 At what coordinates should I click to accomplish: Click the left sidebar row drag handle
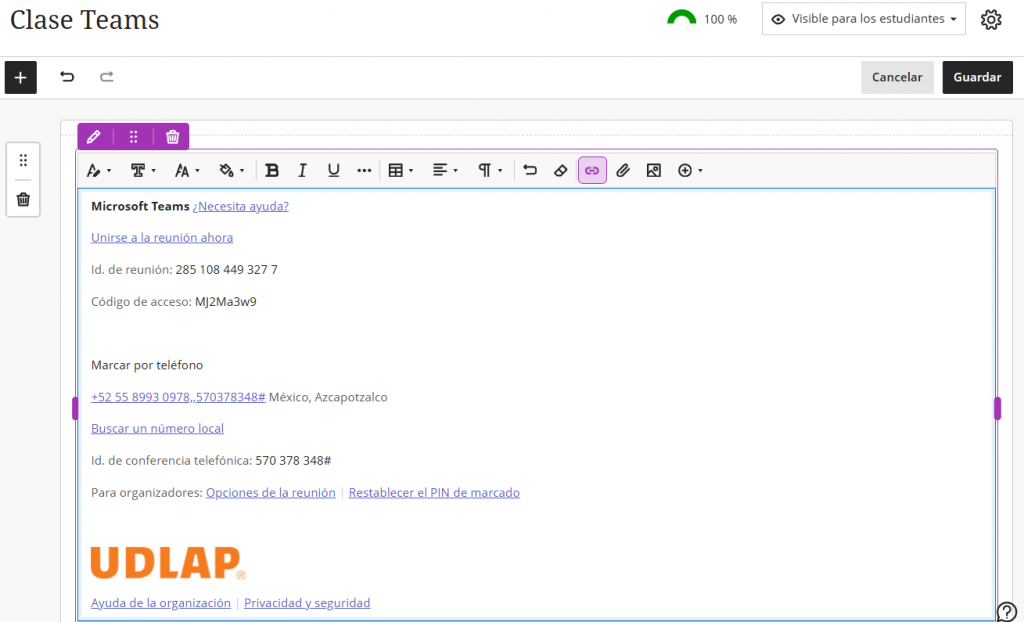click(24, 160)
